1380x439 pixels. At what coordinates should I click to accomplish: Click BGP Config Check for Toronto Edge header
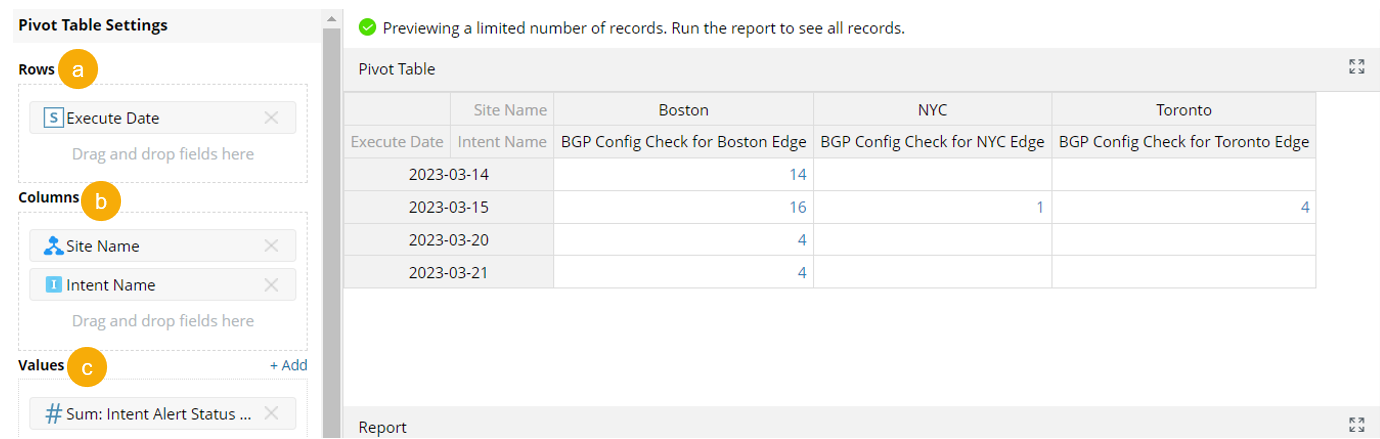click(x=1183, y=142)
